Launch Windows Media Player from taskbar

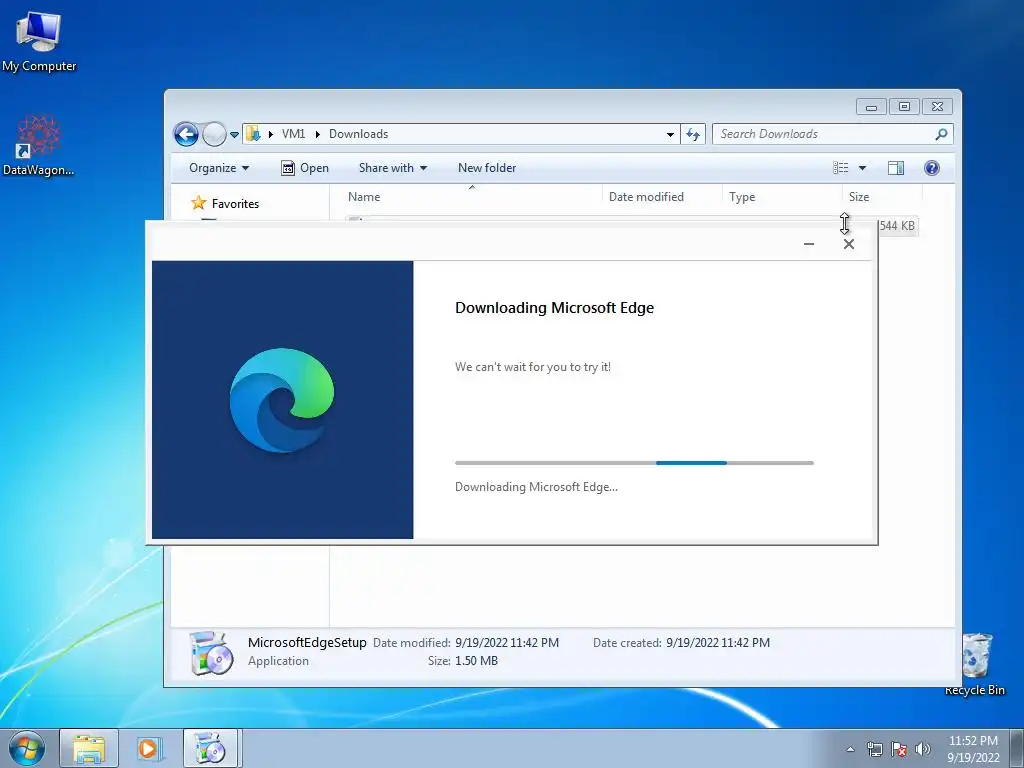pos(148,748)
